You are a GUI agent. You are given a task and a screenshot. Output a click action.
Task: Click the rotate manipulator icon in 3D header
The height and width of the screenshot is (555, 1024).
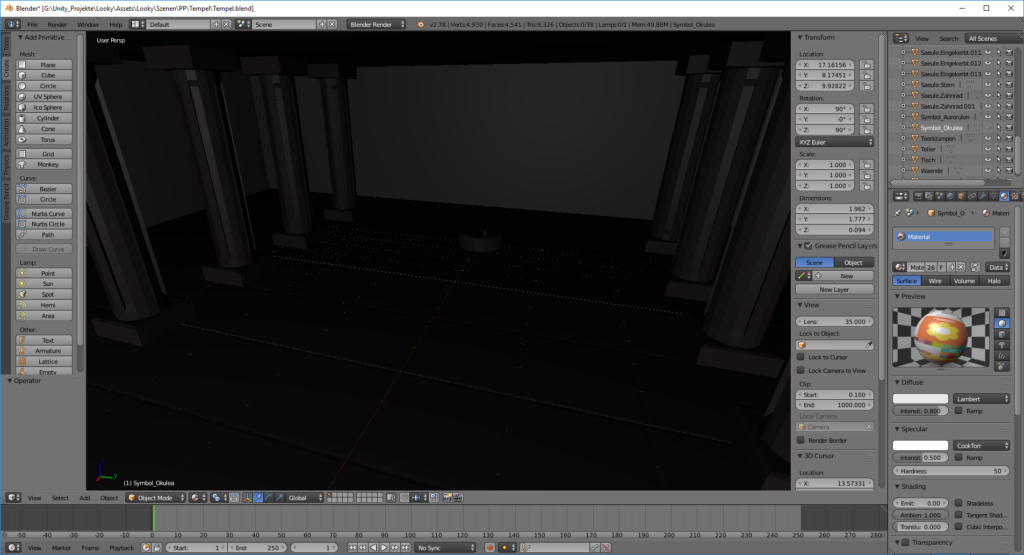click(x=269, y=498)
